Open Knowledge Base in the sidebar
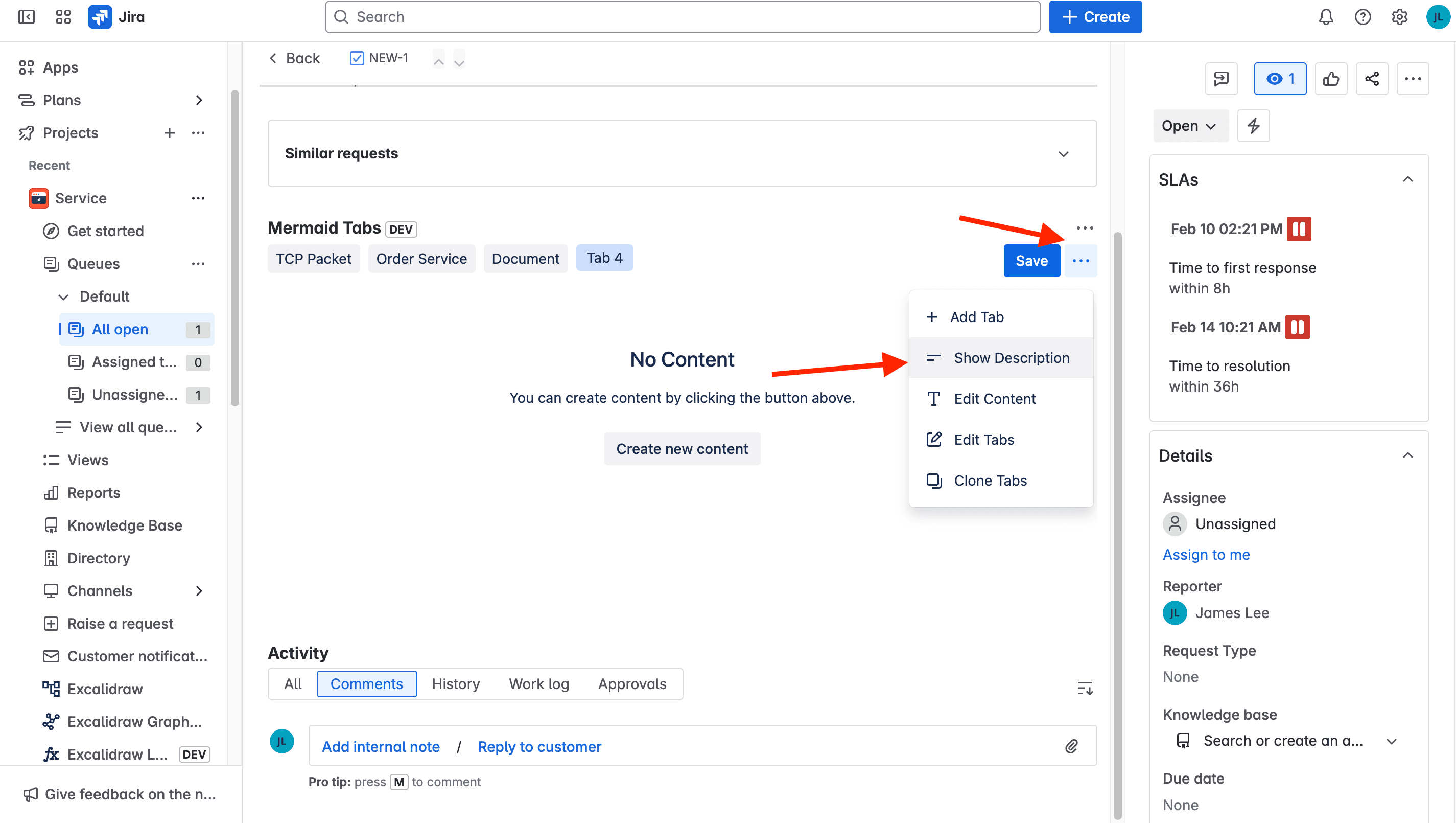 point(124,525)
